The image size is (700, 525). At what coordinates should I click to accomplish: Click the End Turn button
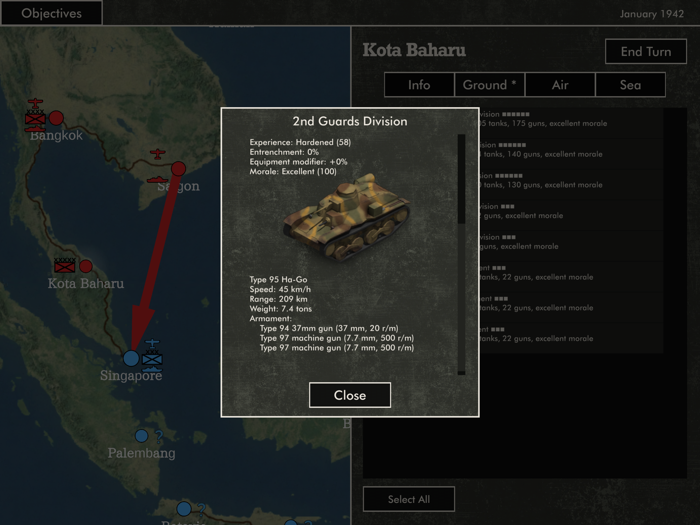pos(646,51)
